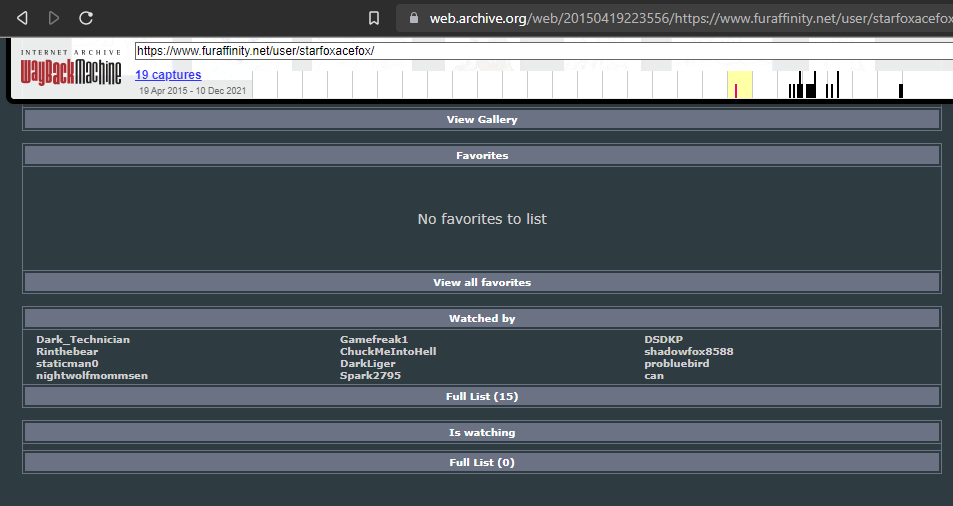Open watcher shadowfox8588's profile
The height and width of the screenshot is (506, 953).
pyautogui.click(x=689, y=352)
